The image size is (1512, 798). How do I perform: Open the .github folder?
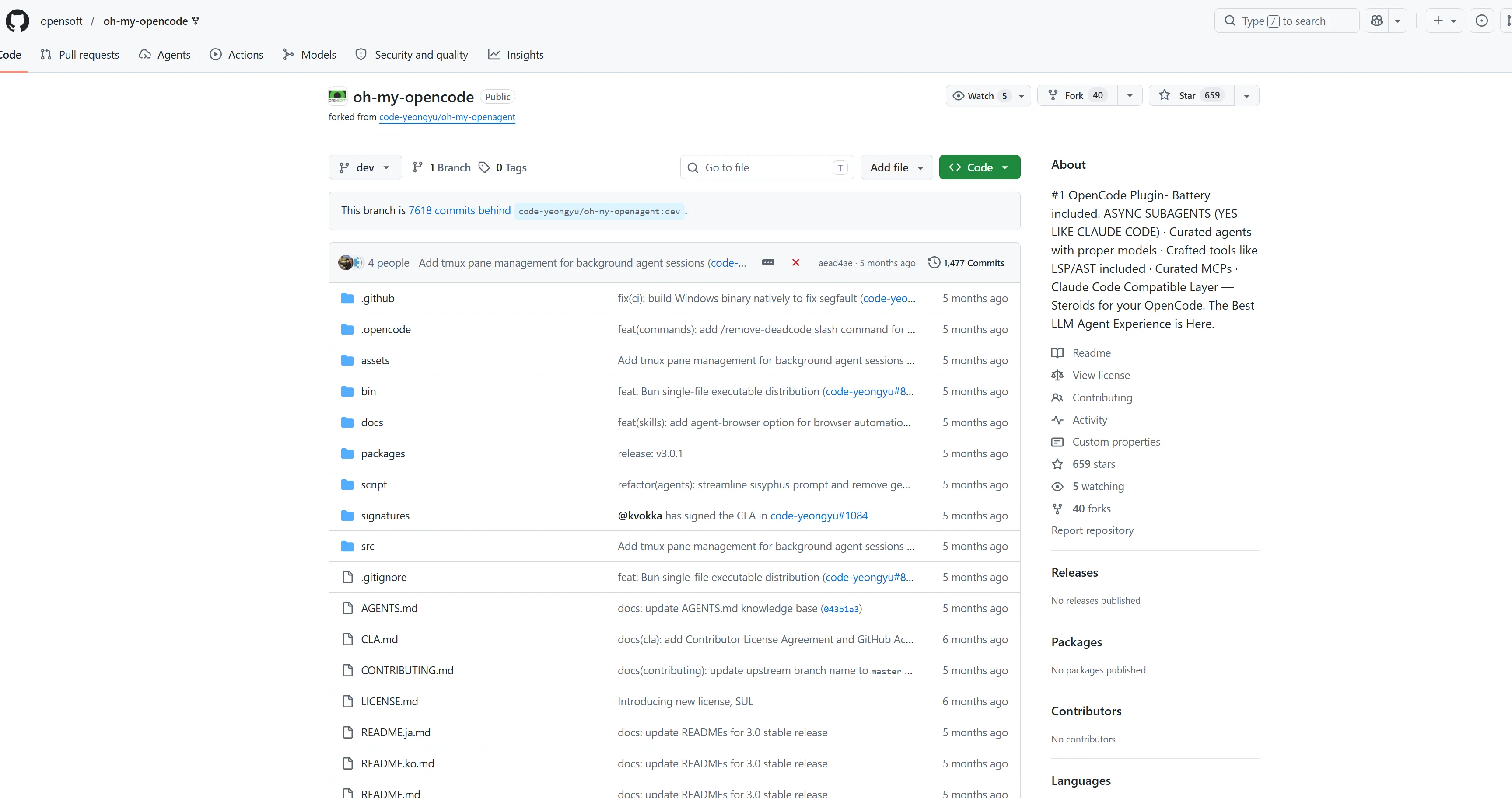pyautogui.click(x=378, y=298)
